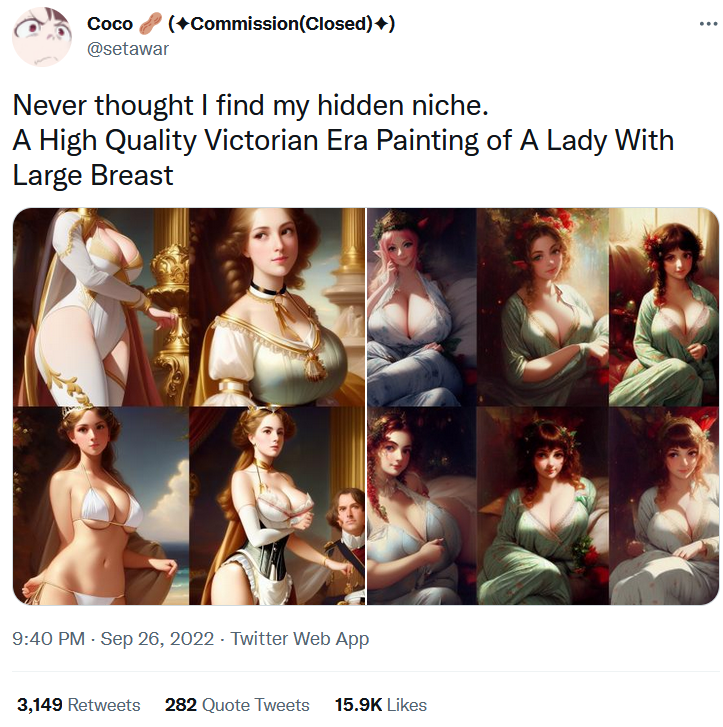Click the top-right green robe painting
Viewport: 723px width, 727px height.
click(x=664, y=307)
